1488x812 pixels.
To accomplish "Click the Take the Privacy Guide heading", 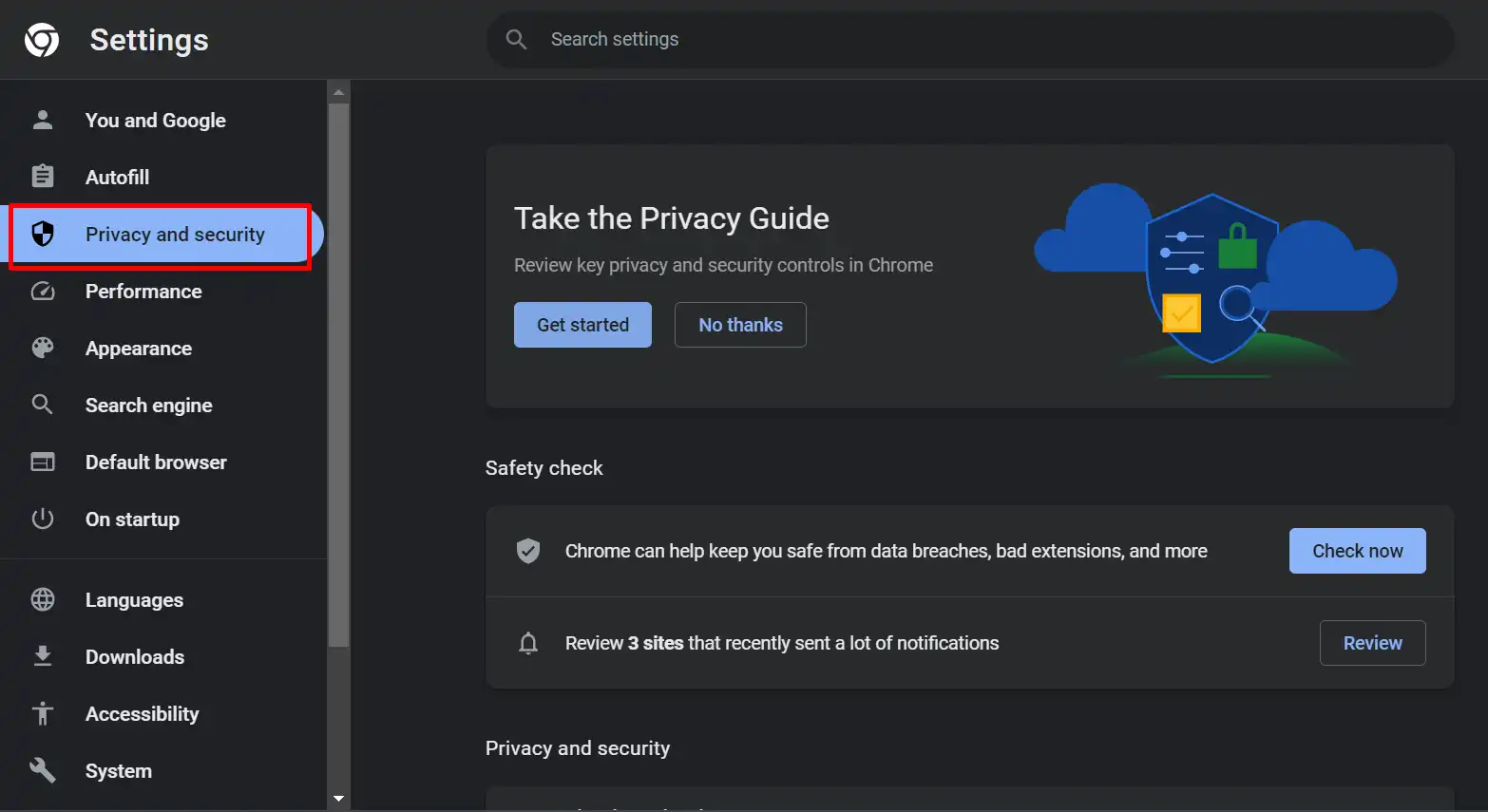I will pos(672,218).
